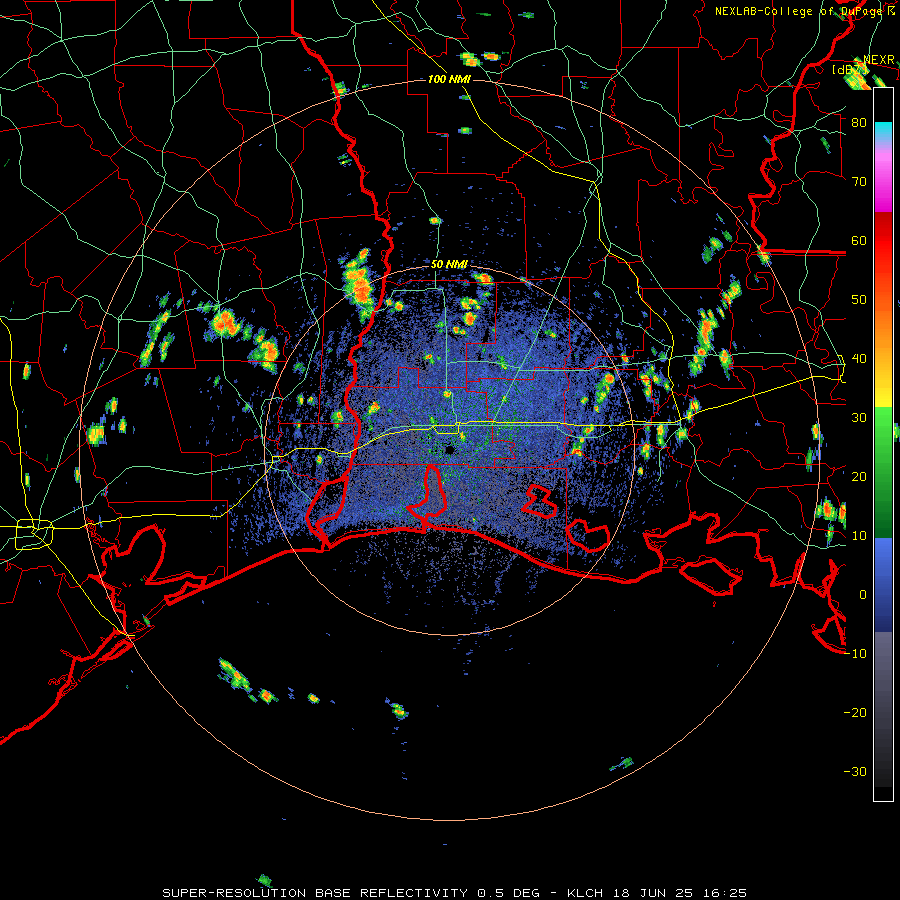
Task: Click the black radar site dot at map center
Action: [x=450, y=450]
